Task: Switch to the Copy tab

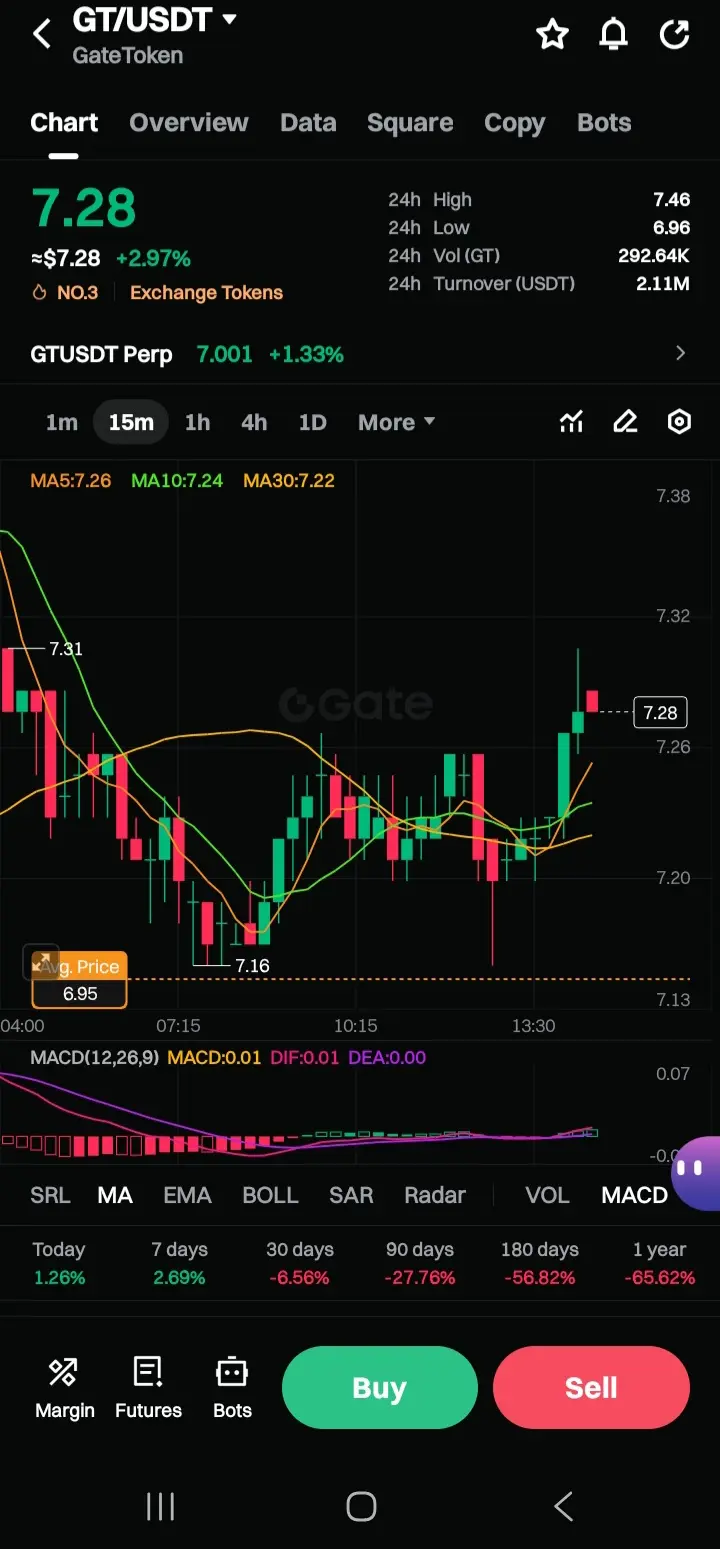Action: (x=514, y=123)
